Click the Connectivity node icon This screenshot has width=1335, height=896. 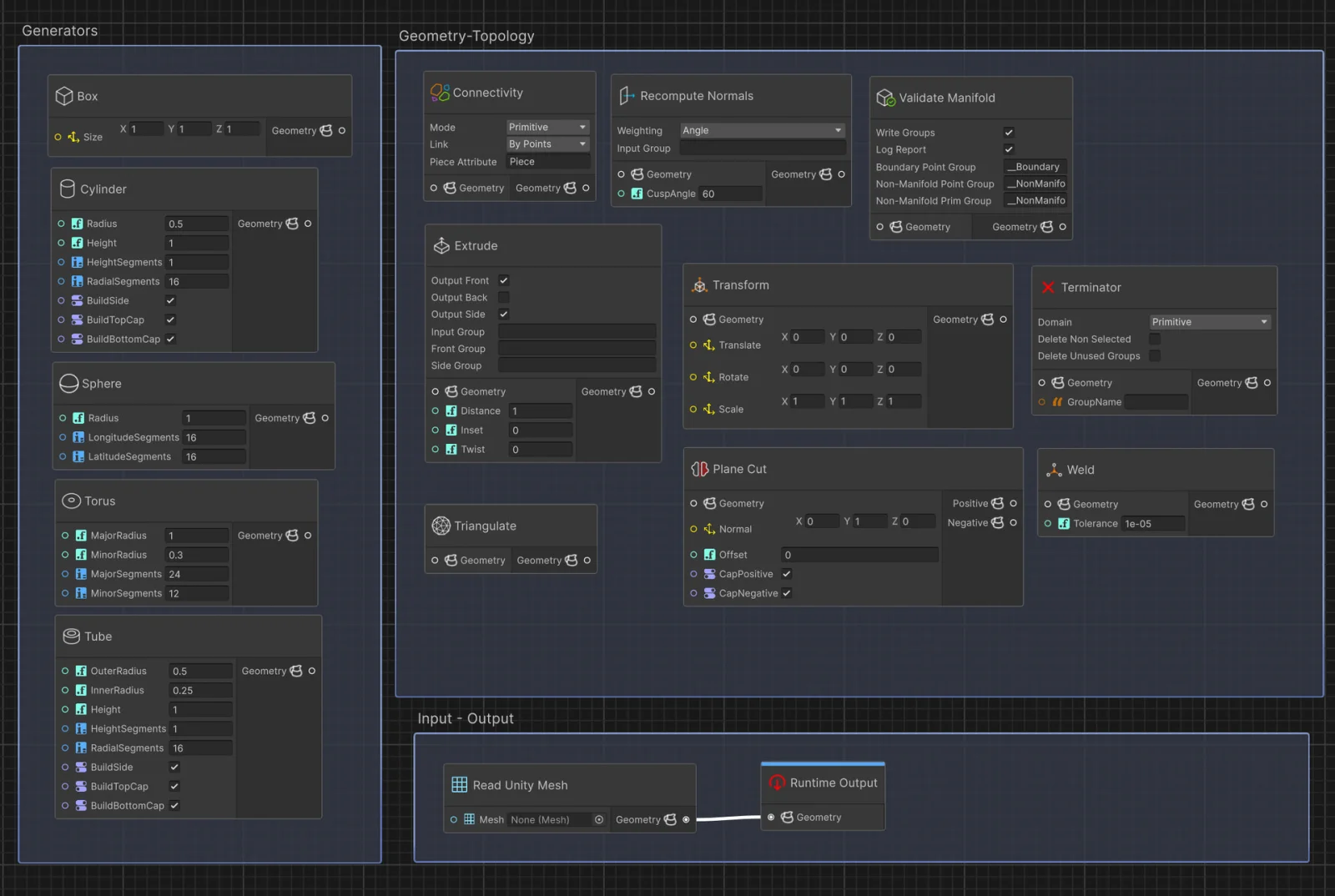tap(440, 93)
